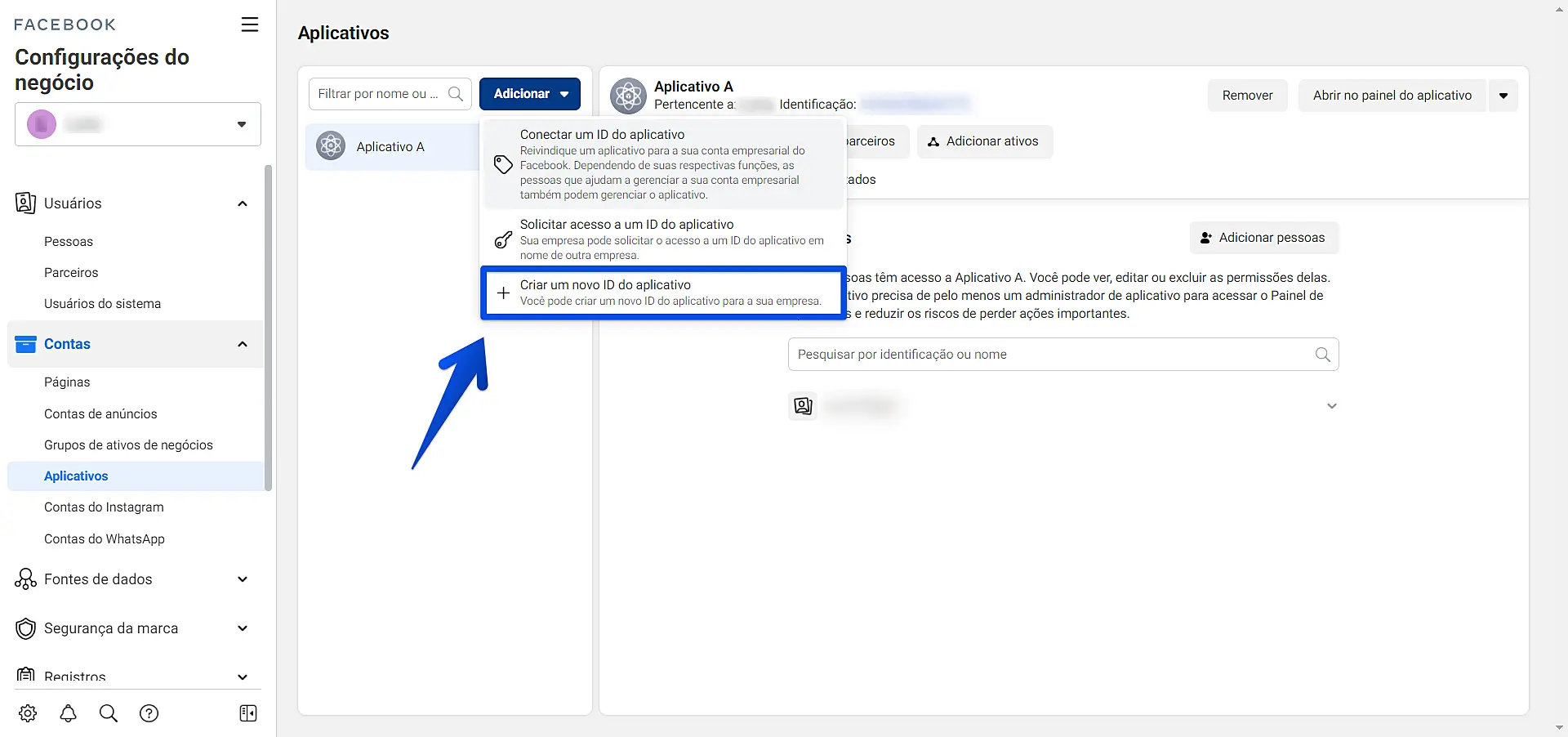Select Conectar um ID do aplicativo
Image resolution: width=1568 pixels, height=737 pixels.
pos(663,163)
